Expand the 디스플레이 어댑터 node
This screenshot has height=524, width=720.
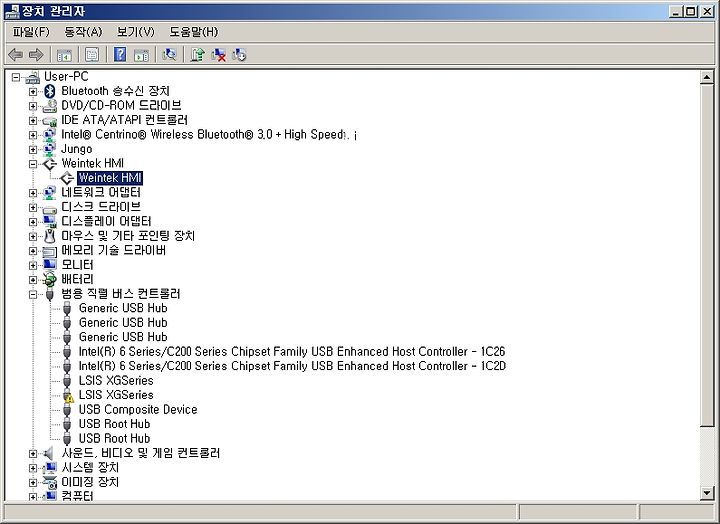33,222
